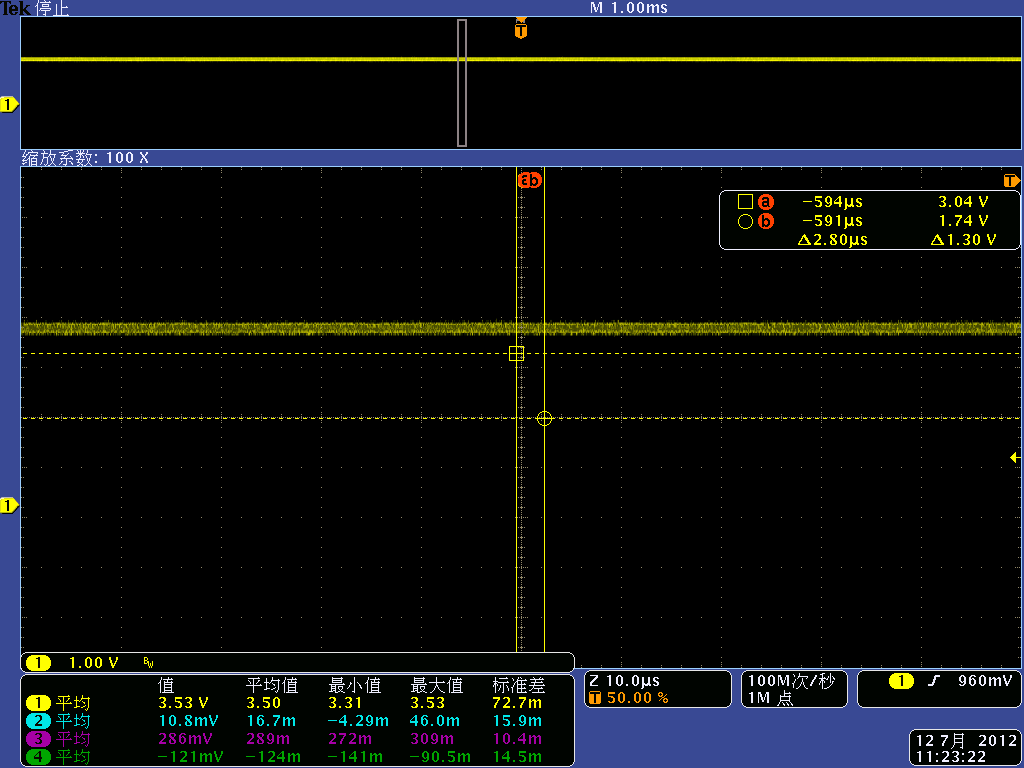The width and height of the screenshot is (1024, 768).
Task: Select channel 2 measurement badge (cyan)
Action: (38, 721)
